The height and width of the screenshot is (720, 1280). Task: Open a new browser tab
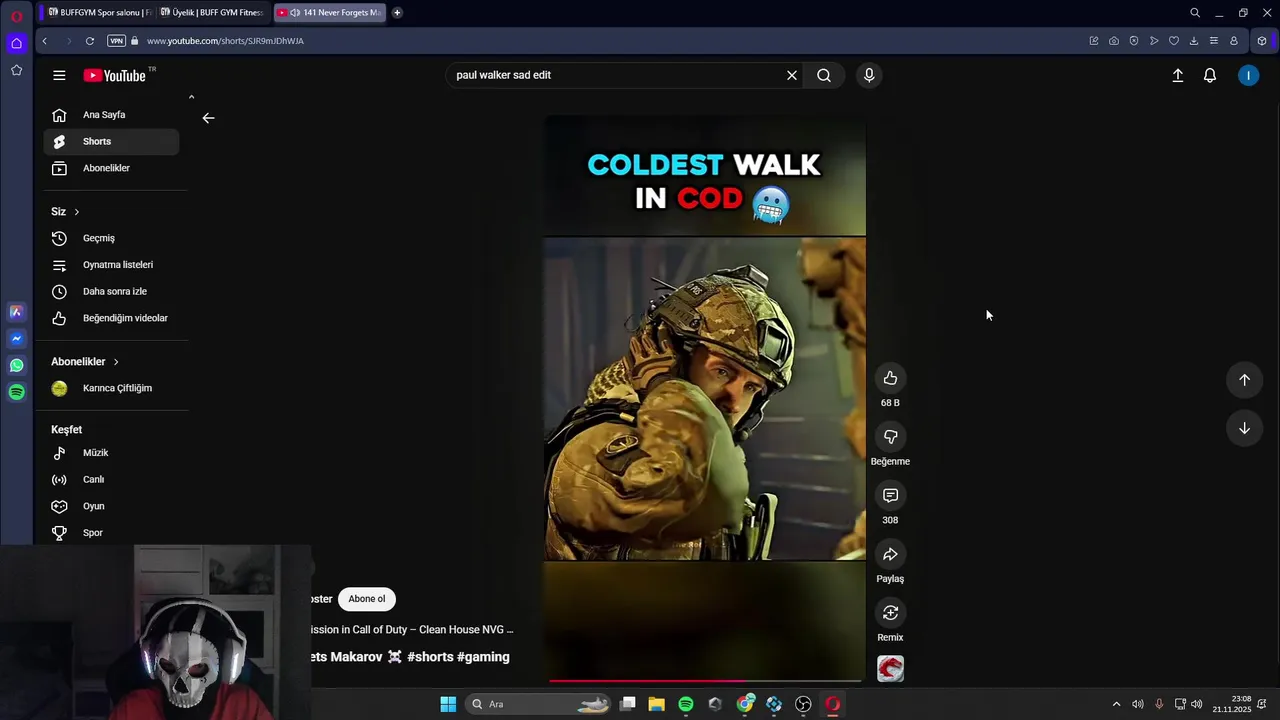click(x=397, y=12)
